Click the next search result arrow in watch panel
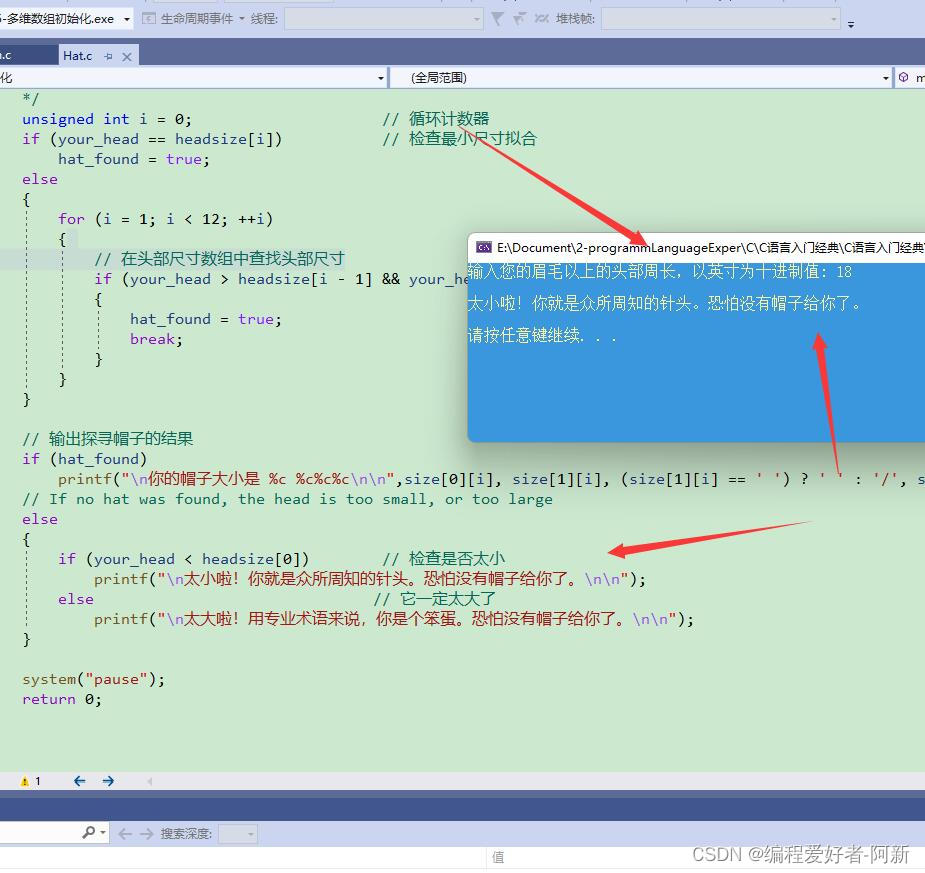This screenshot has width=925, height=873. pyautogui.click(x=146, y=833)
